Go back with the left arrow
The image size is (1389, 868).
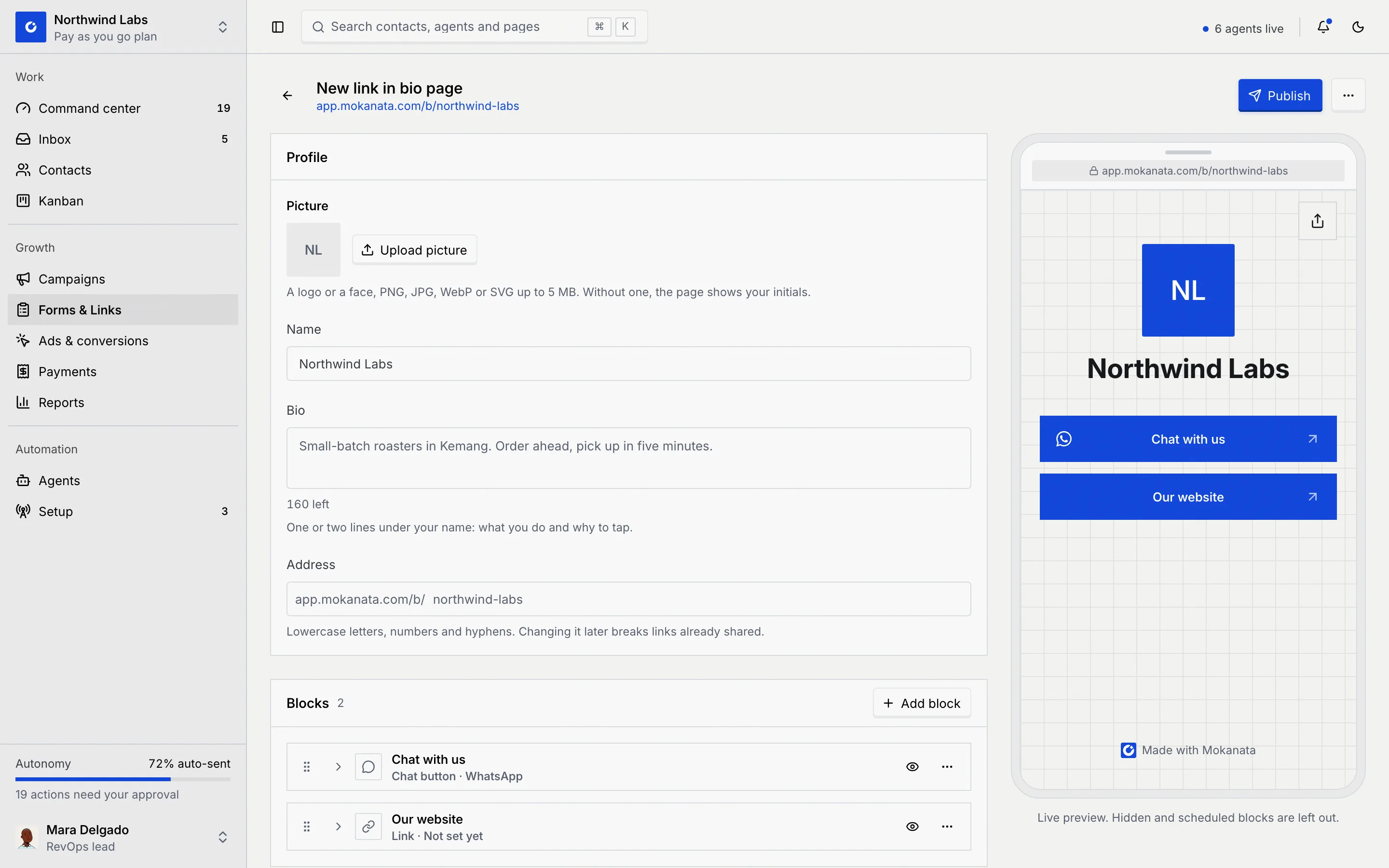(287, 95)
